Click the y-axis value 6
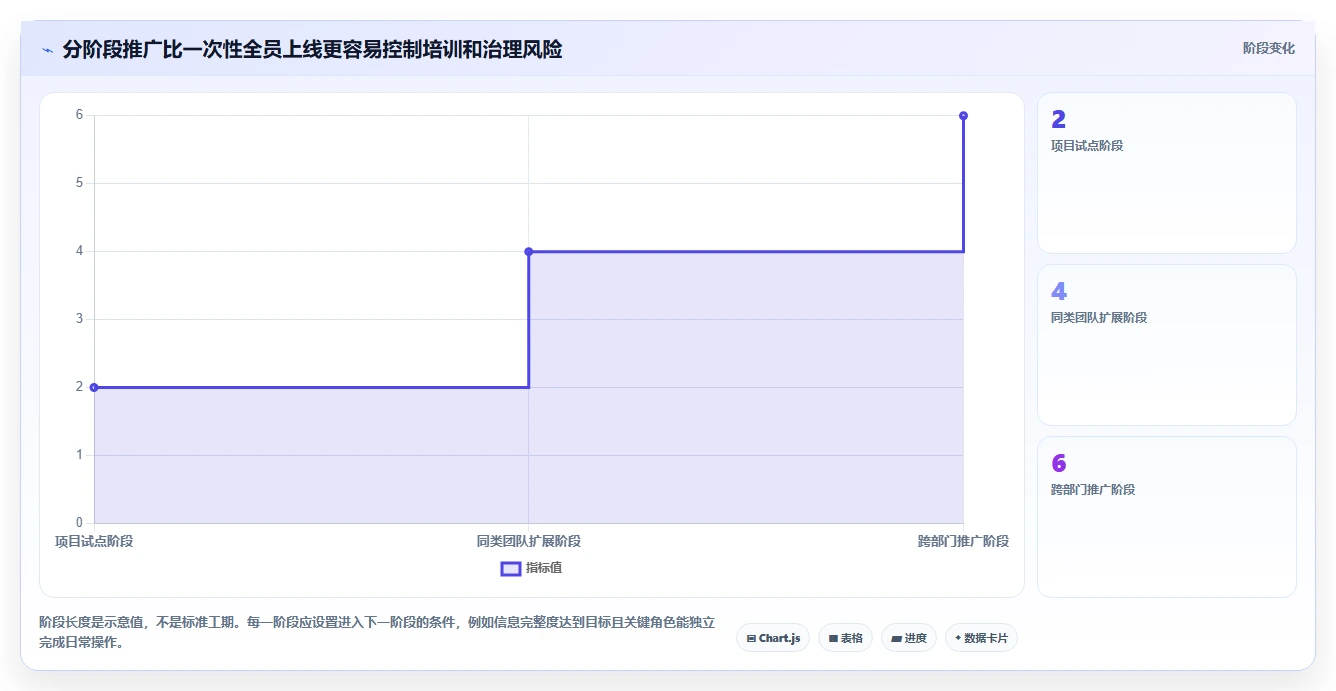The height and width of the screenshot is (691, 1336). click(79, 115)
